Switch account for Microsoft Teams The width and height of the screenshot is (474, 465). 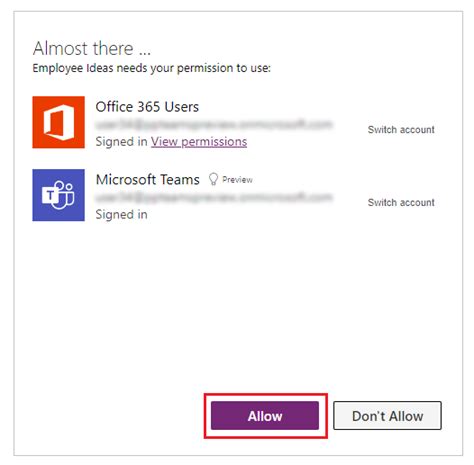coord(401,202)
